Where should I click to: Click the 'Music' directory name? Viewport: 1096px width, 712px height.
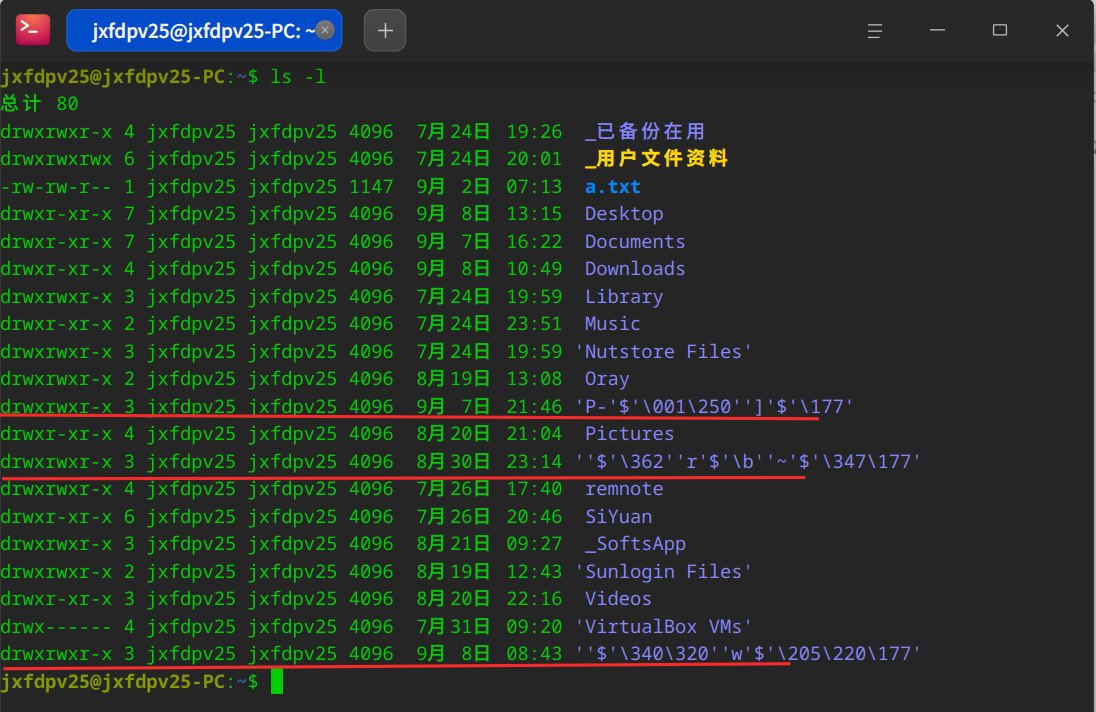[x=612, y=324]
